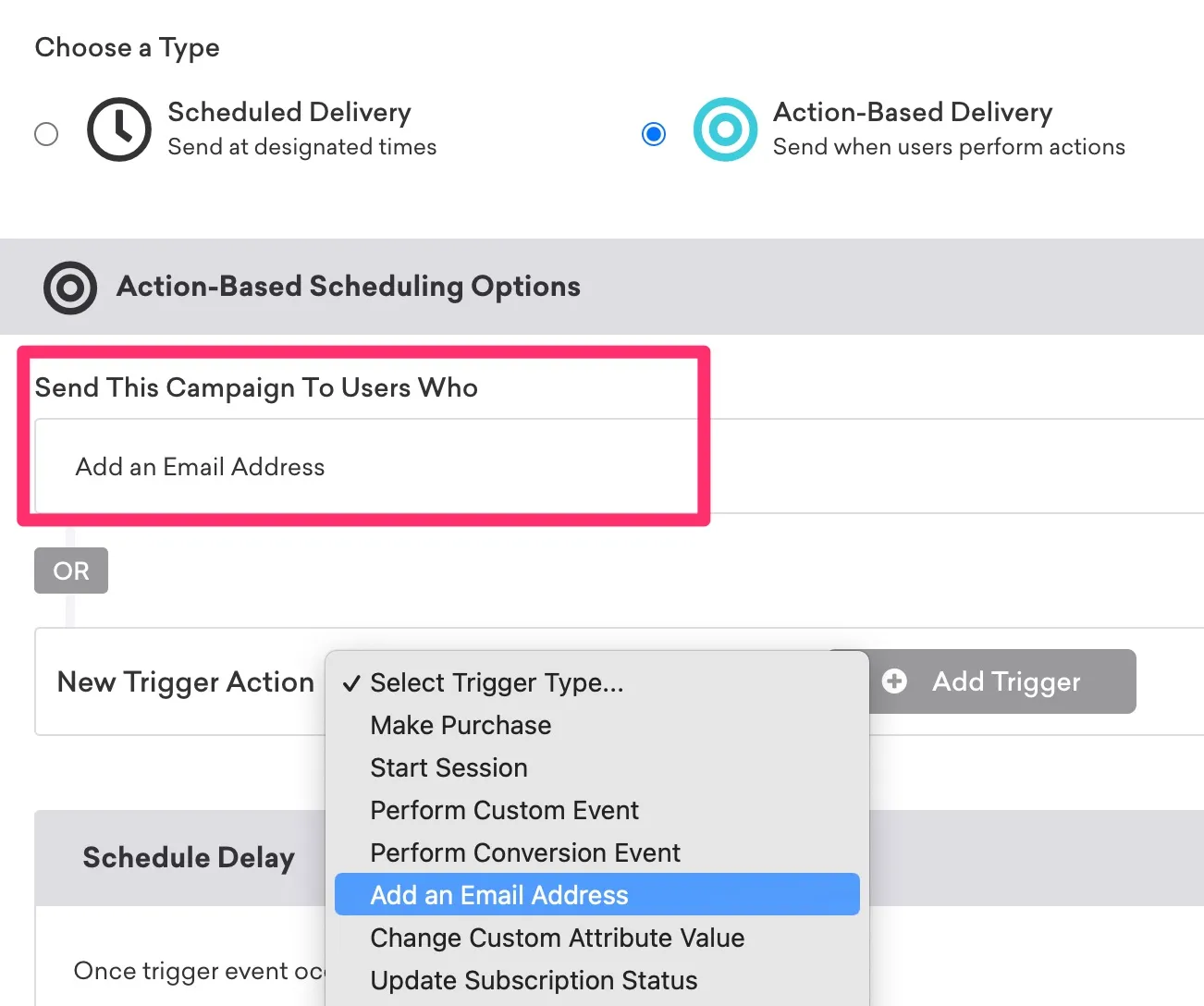Click the Send when users perform actions text
1204x1006 pixels.
click(949, 147)
